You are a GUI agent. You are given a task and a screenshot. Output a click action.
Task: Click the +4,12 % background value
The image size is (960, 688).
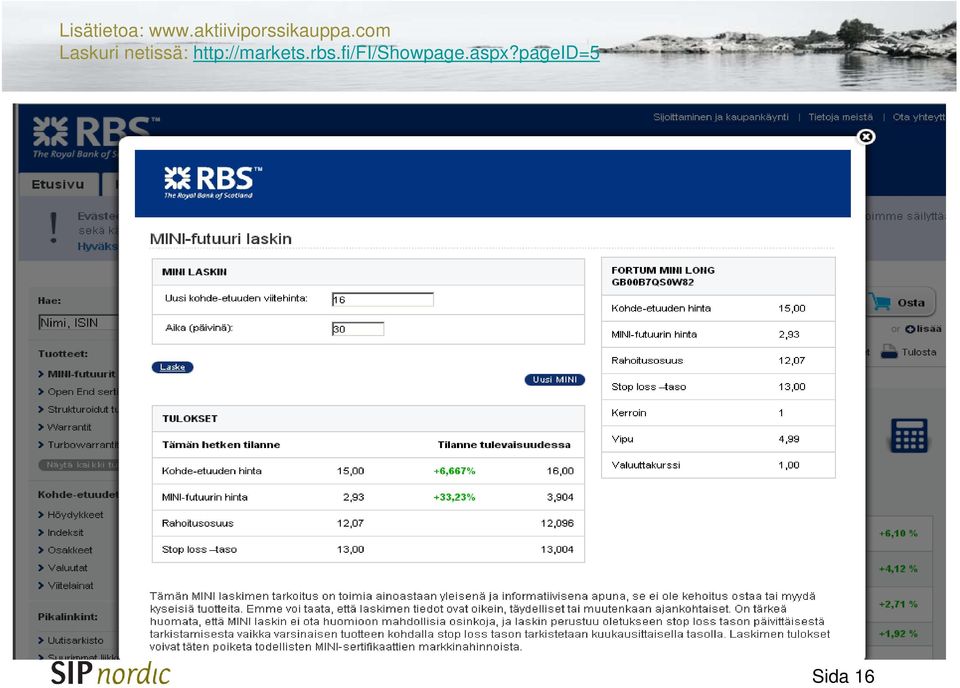(898, 569)
